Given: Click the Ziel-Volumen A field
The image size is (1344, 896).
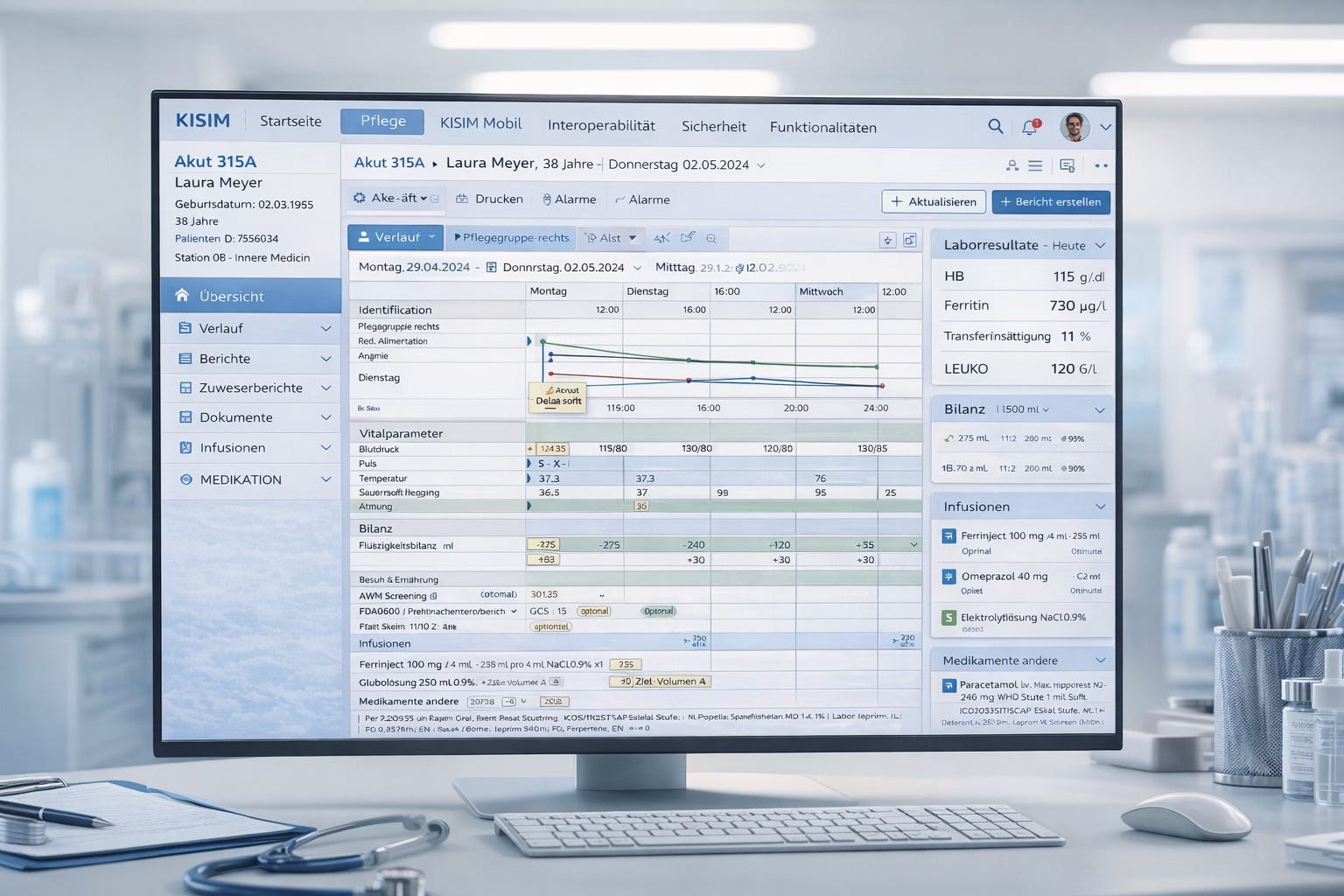Looking at the screenshot, I should pyautogui.click(x=660, y=681).
